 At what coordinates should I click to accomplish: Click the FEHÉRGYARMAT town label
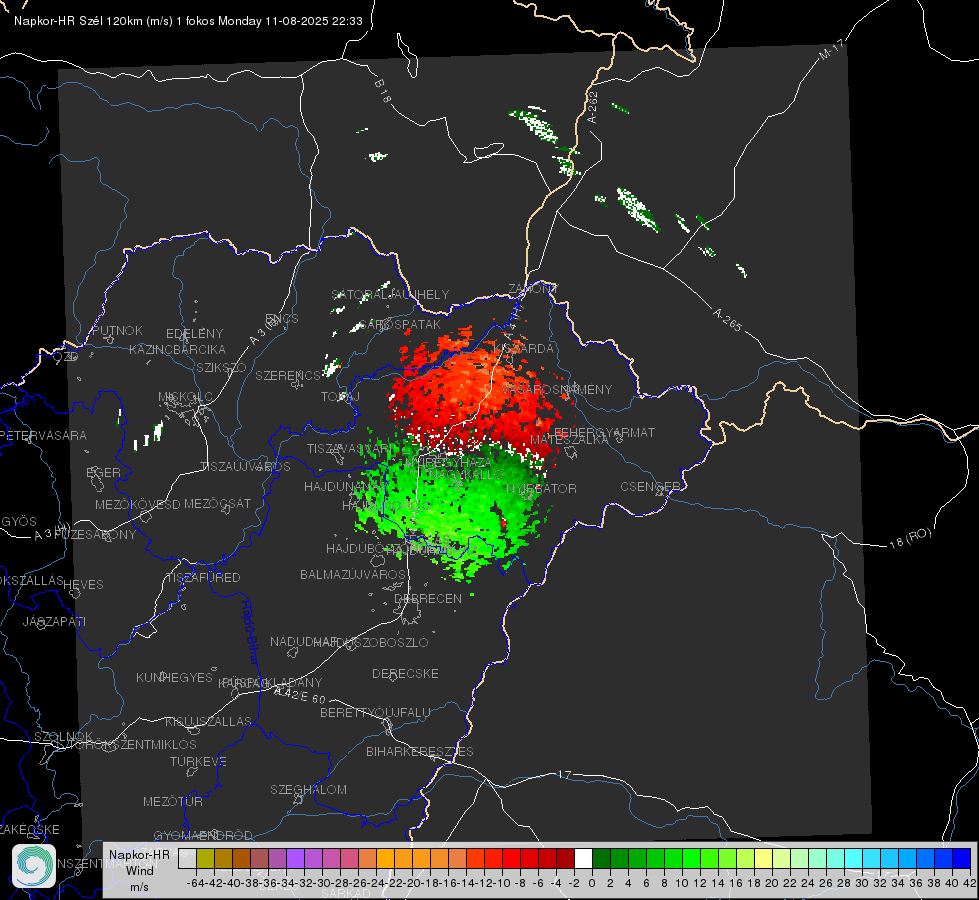(604, 432)
